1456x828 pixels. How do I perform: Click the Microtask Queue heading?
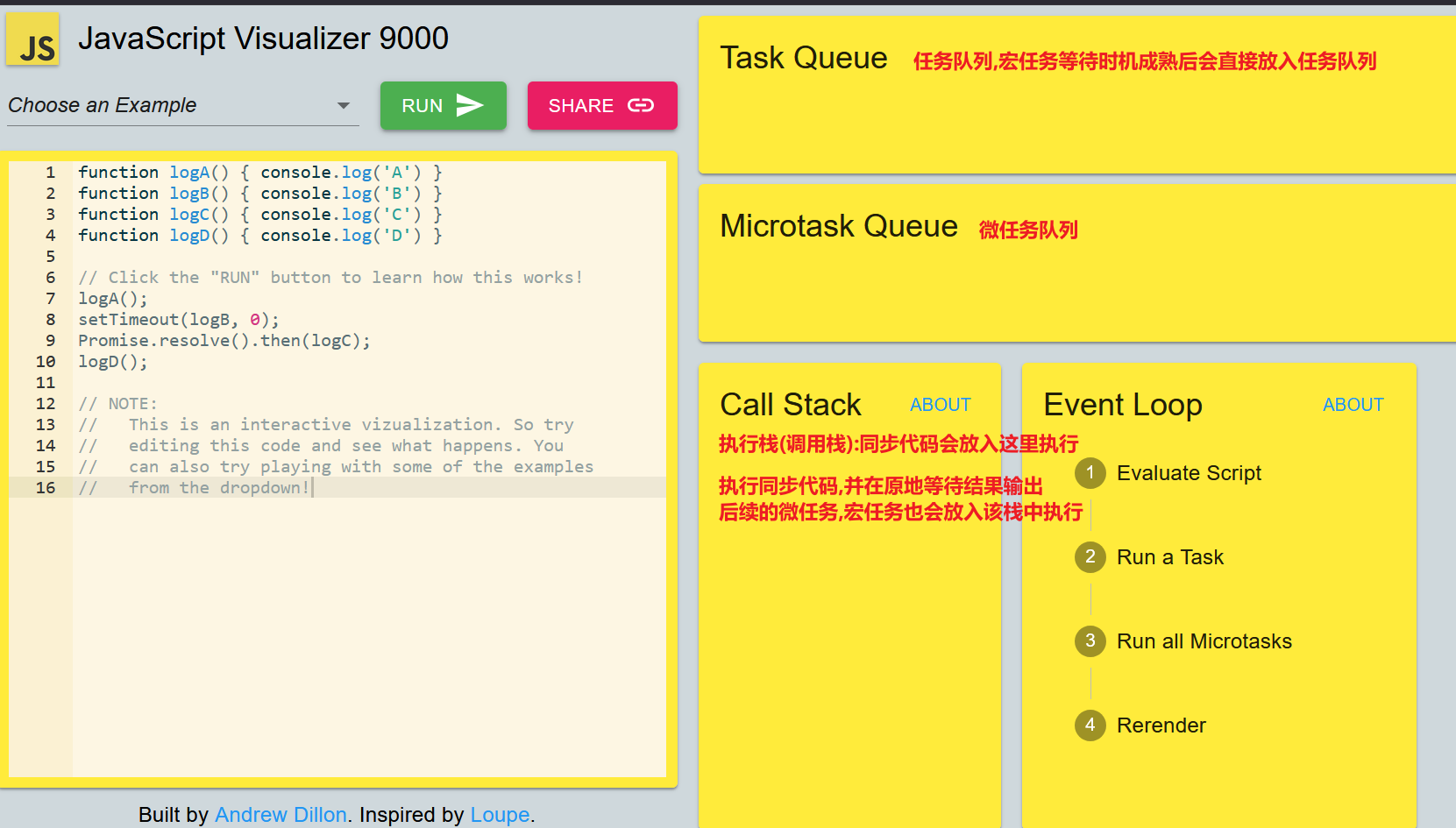pos(839,226)
